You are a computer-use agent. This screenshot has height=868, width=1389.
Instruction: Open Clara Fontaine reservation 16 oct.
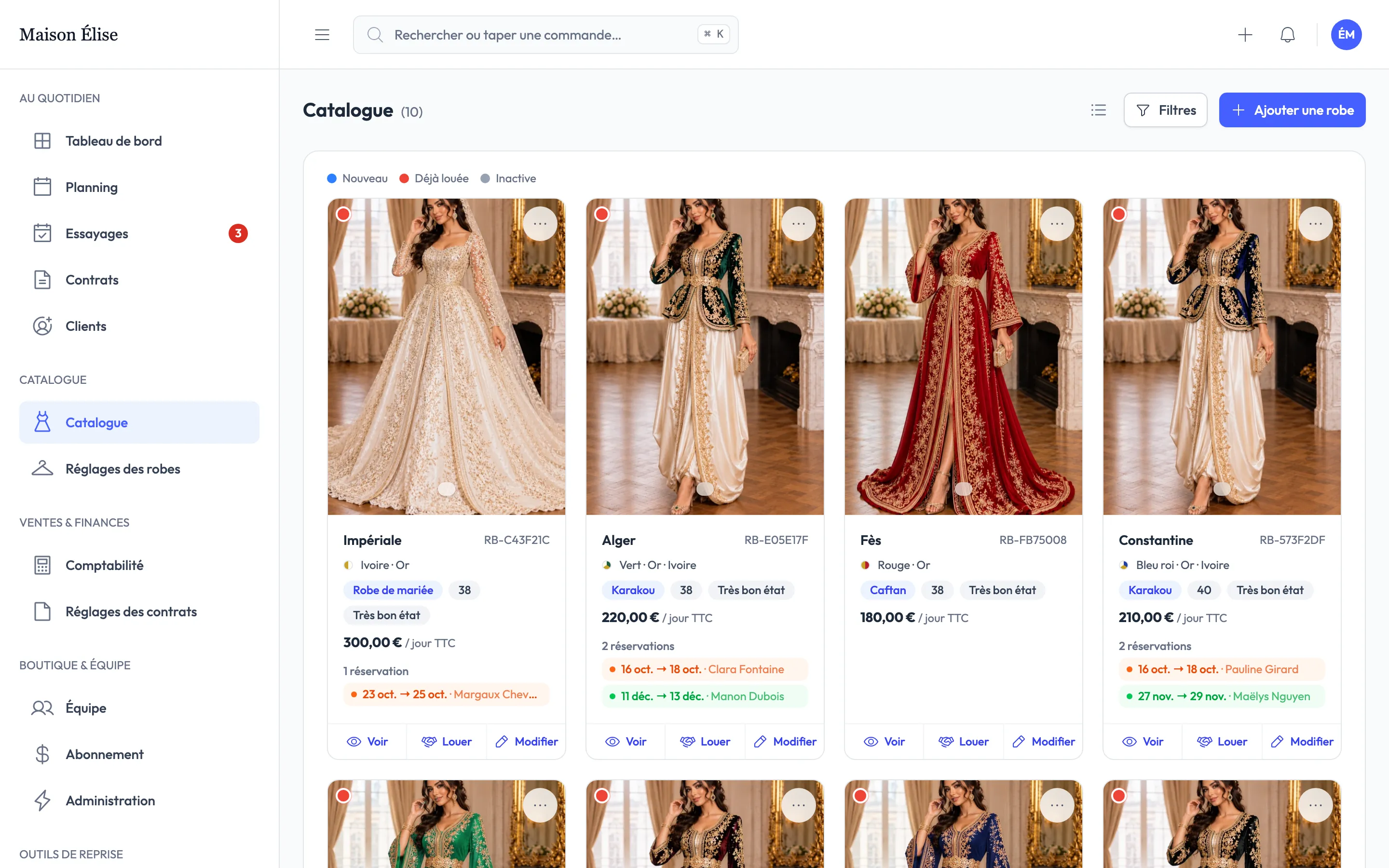[705, 669]
